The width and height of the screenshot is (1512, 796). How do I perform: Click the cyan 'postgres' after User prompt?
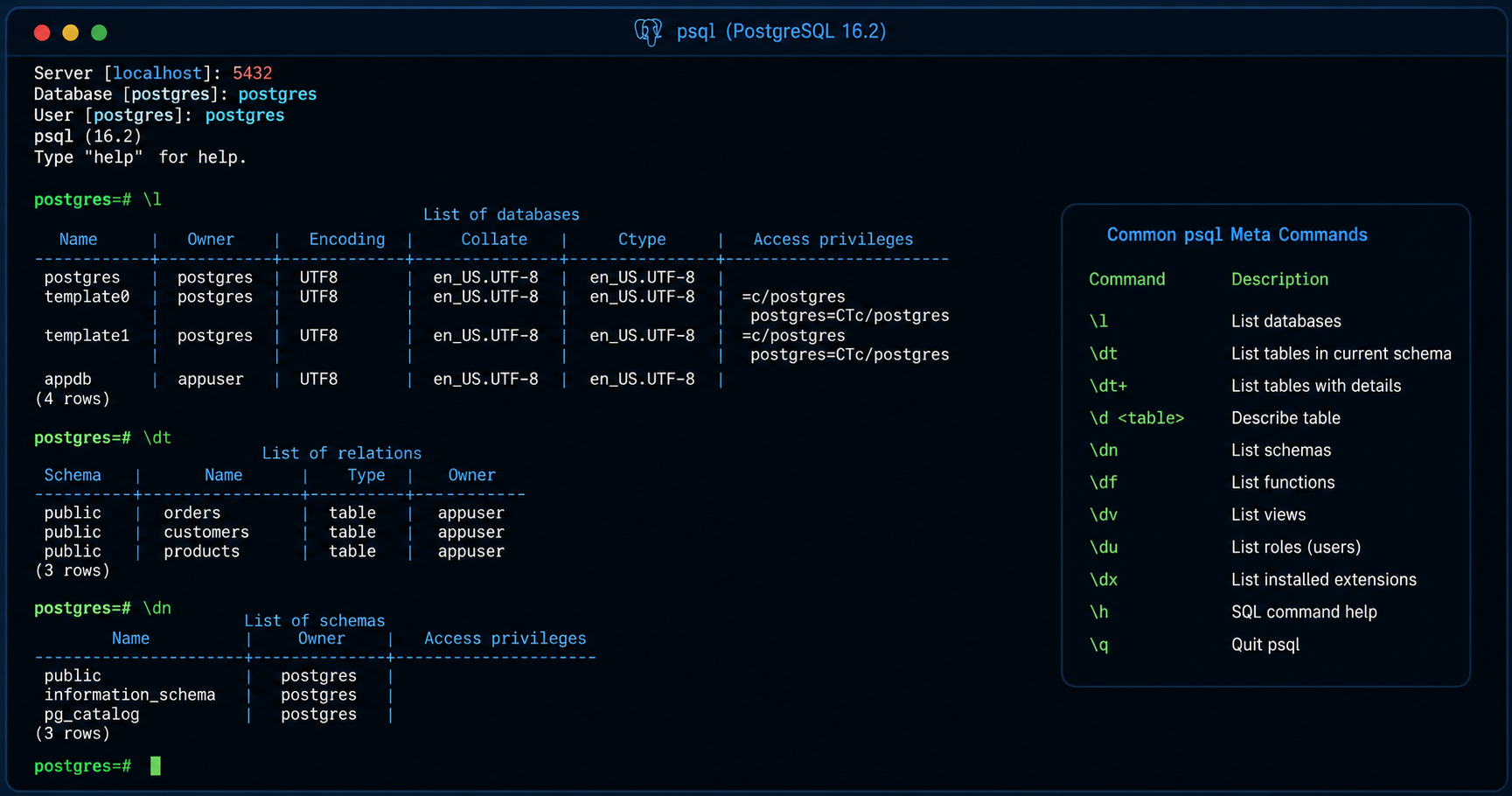pyautogui.click(x=245, y=115)
